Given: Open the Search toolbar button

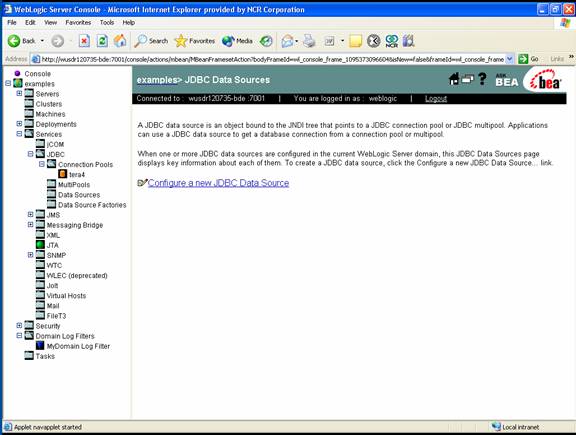Looking at the screenshot, I should (151, 41).
